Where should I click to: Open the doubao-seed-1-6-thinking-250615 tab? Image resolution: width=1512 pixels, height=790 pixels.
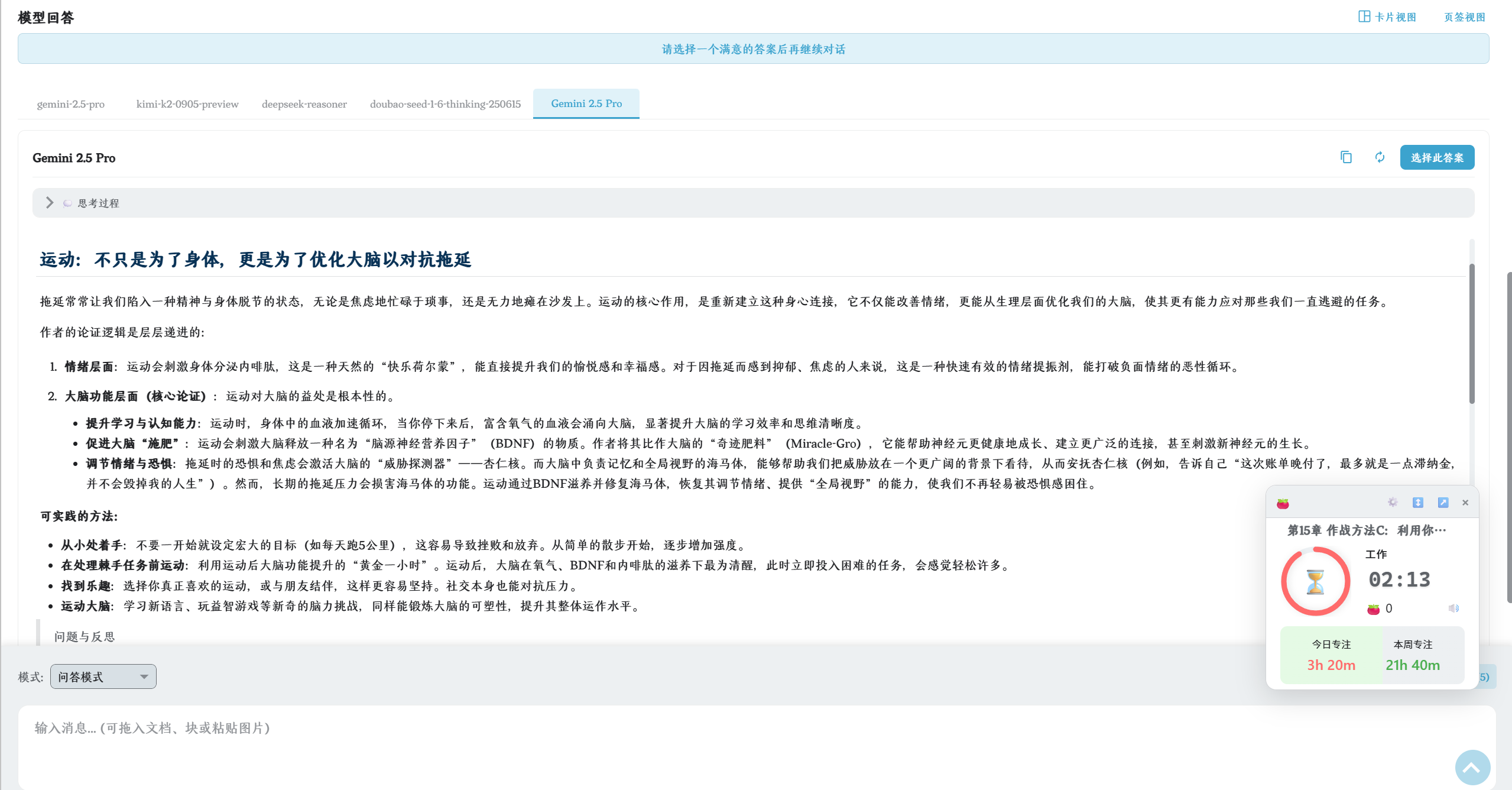445,104
